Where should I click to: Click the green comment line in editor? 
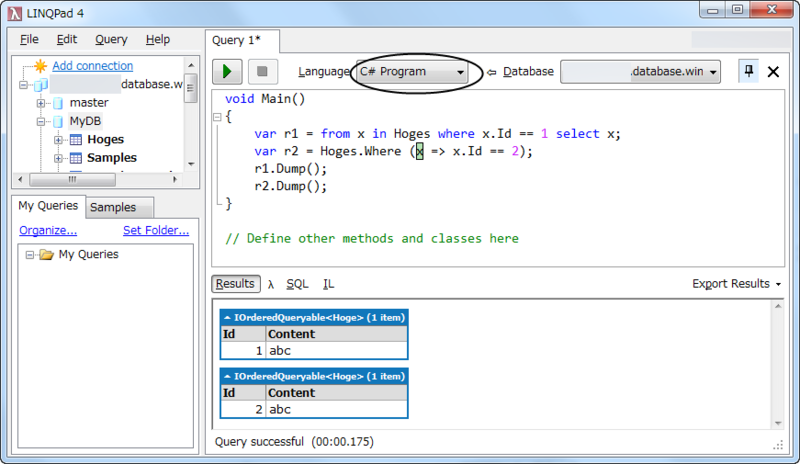[x=372, y=238]
